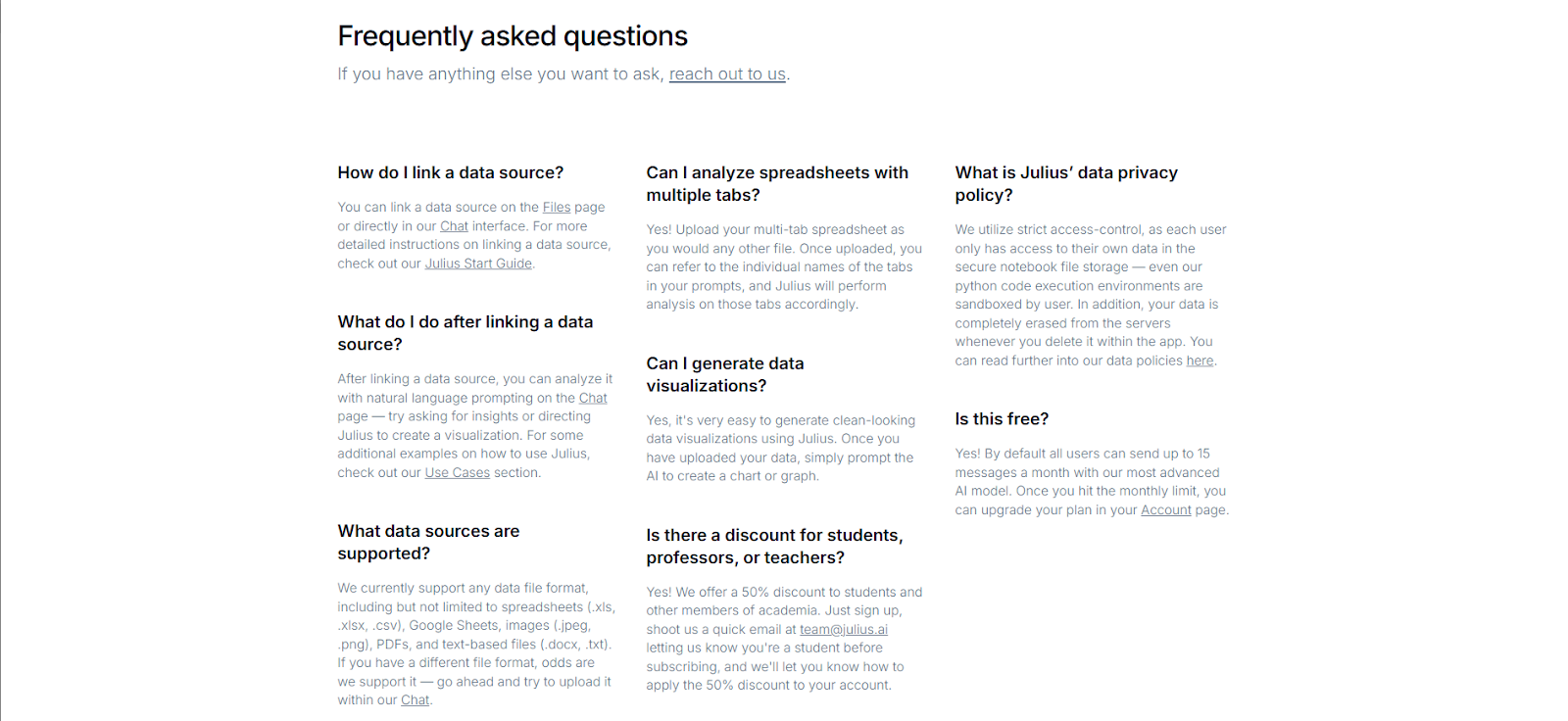
Task: Click the 'Is this free?' heading
Action: coord(1002,419)
